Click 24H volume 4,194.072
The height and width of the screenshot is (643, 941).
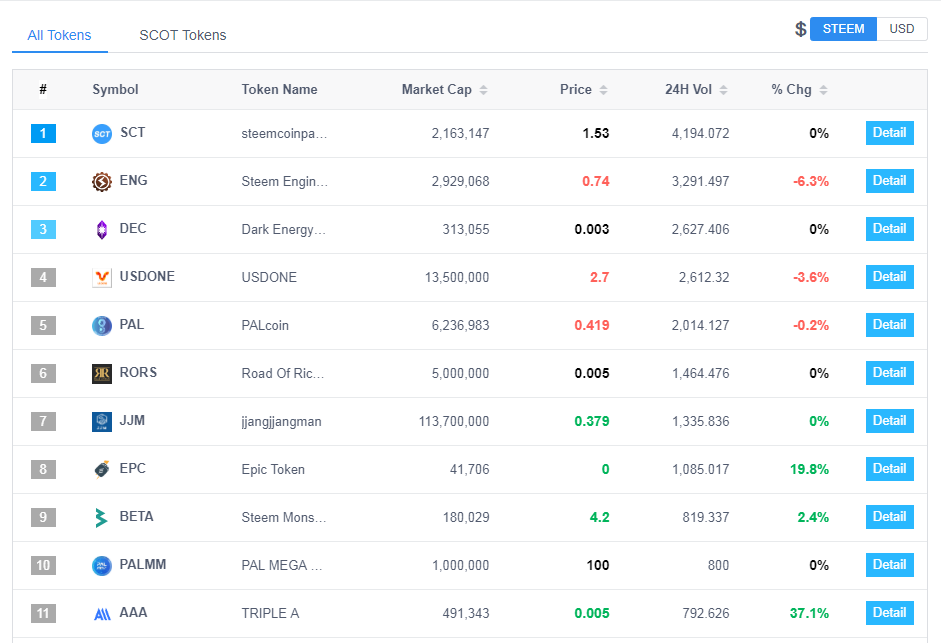(700, 133)
